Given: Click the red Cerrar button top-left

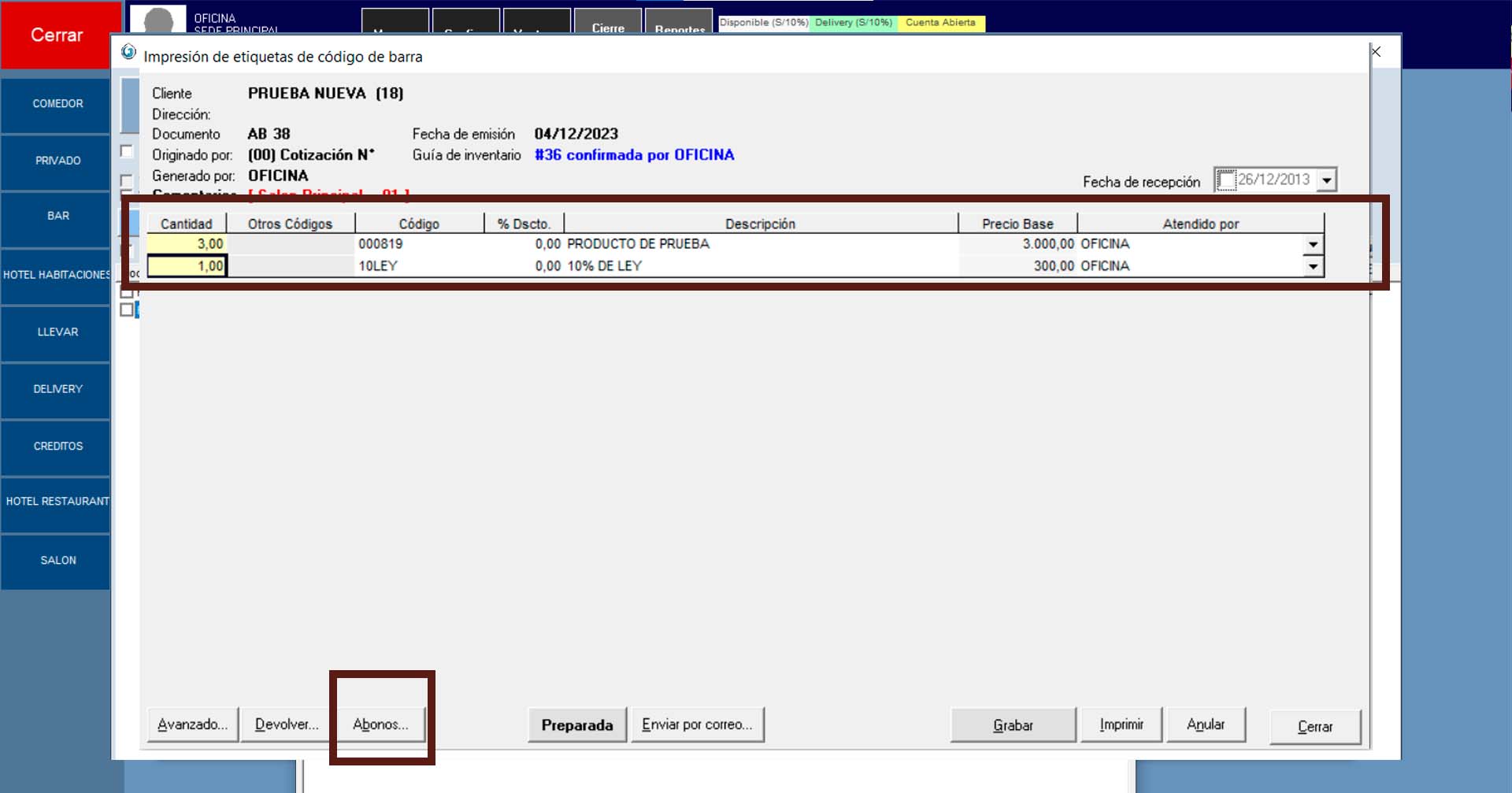Looking at the screenshot, I should 56,35.
